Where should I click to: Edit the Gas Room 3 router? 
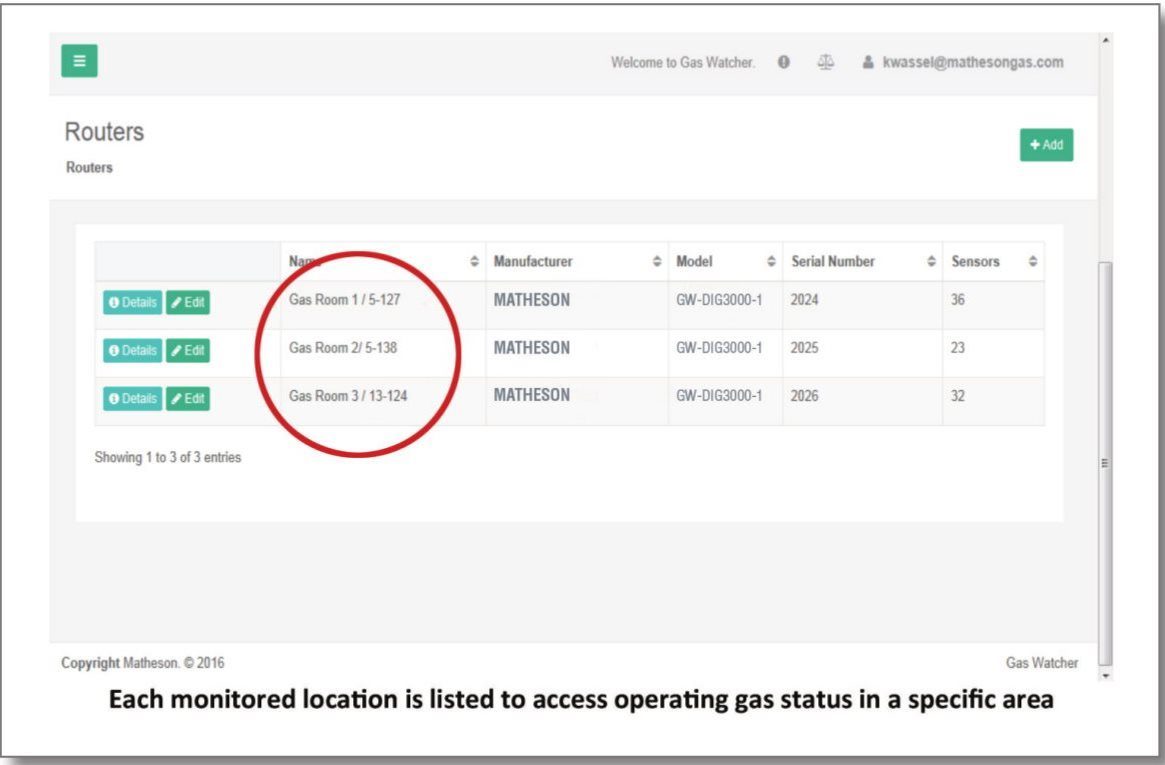188,399
